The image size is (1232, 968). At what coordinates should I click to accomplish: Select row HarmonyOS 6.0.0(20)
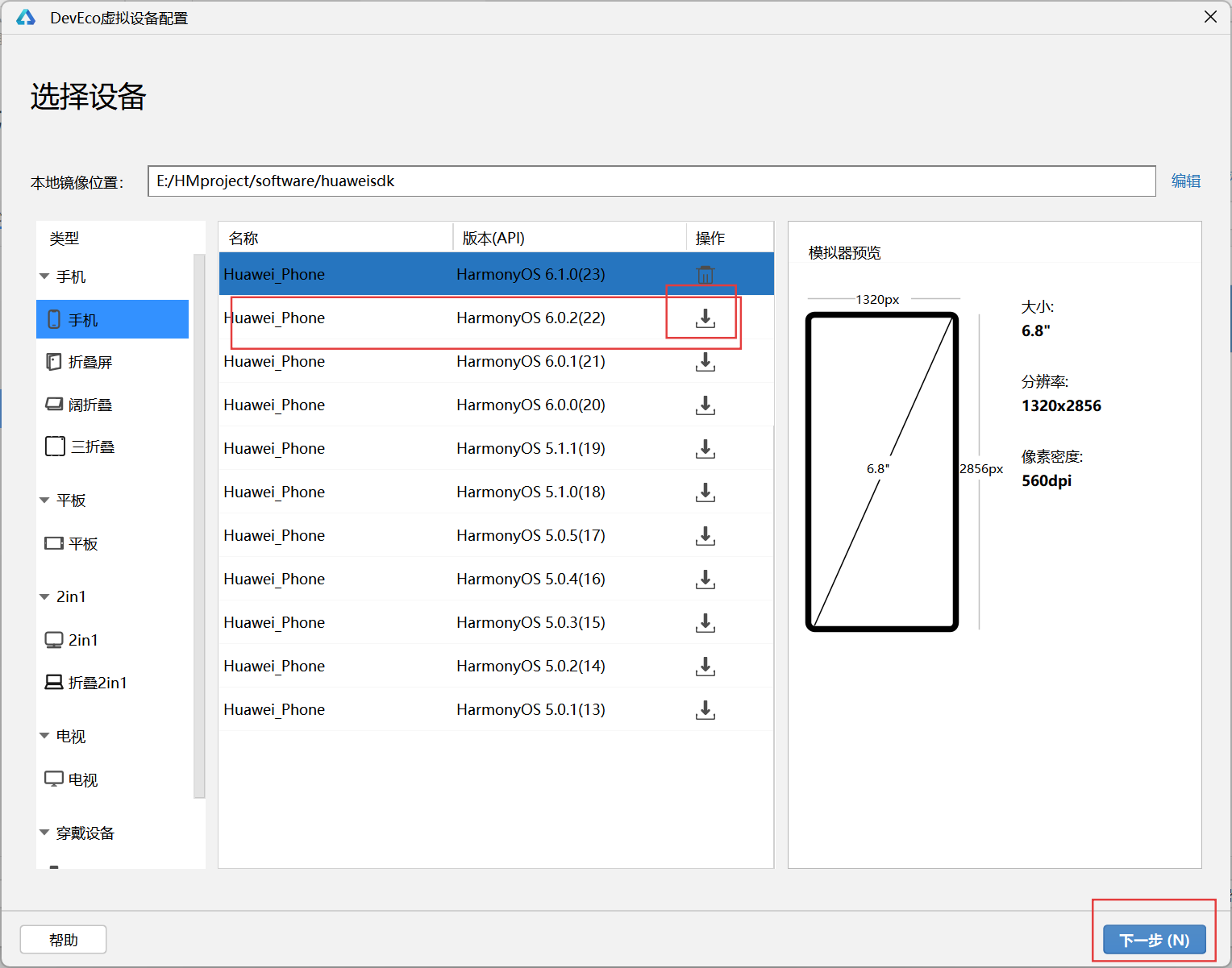[x=496, y=405]
